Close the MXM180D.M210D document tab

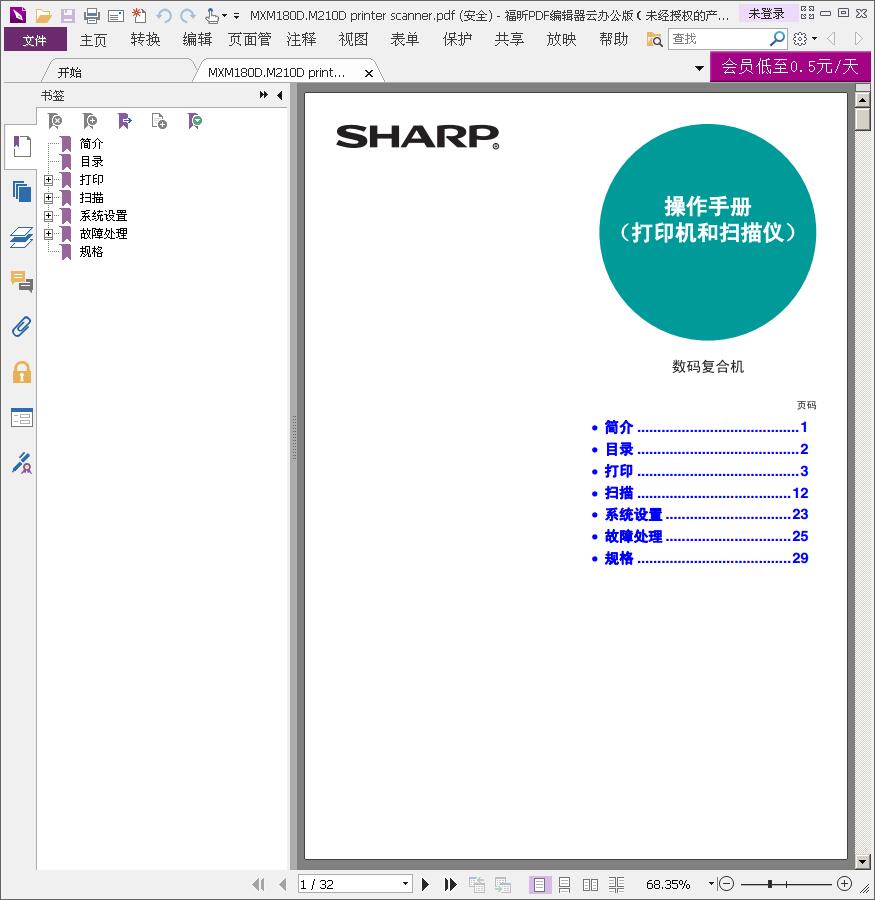pos(369,73)
